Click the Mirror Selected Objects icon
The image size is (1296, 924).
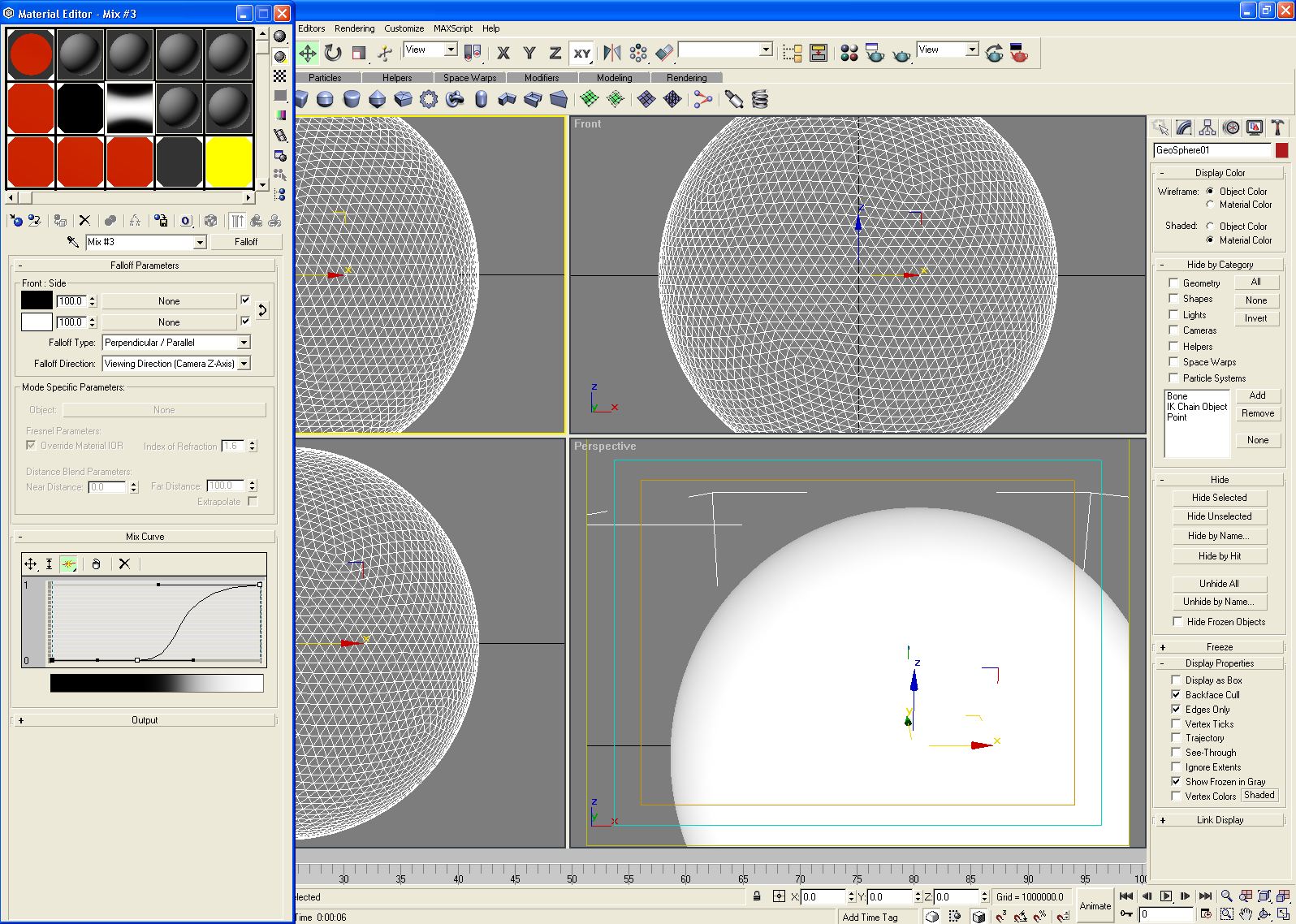click(612, 54)
